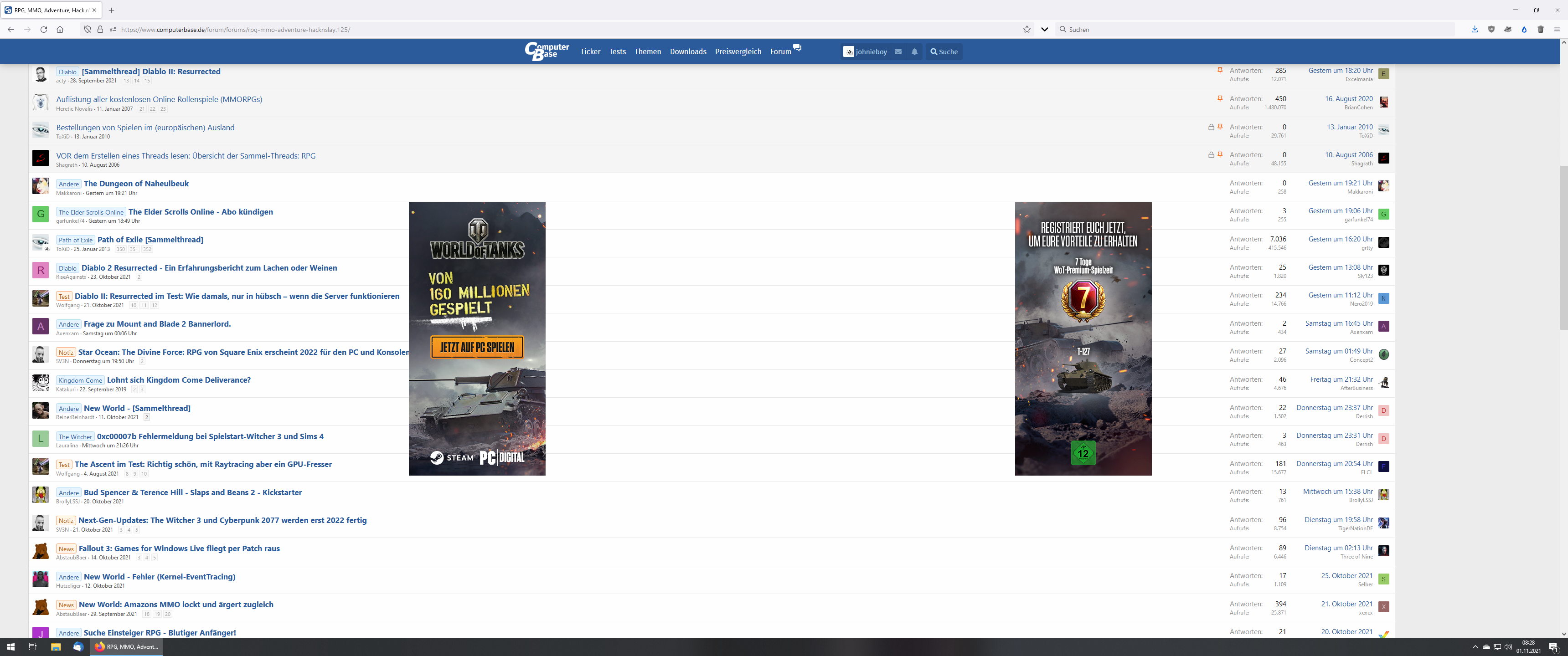Click the Suche button in site header
The height and width of the screenshot is (656, 1568).
[x=944, y=52]
